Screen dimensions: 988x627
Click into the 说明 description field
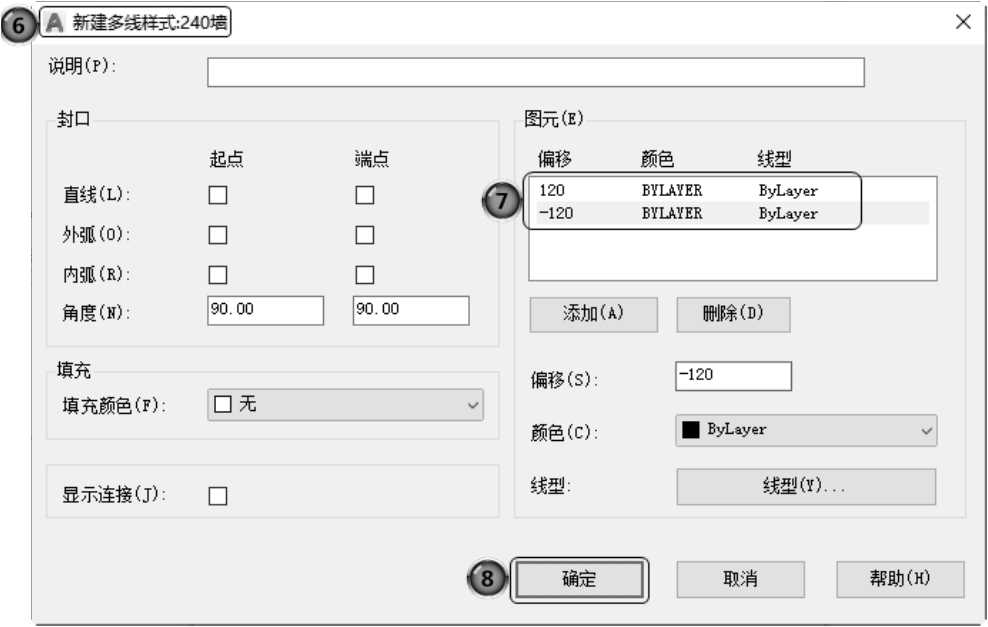[x=535, y=73]
